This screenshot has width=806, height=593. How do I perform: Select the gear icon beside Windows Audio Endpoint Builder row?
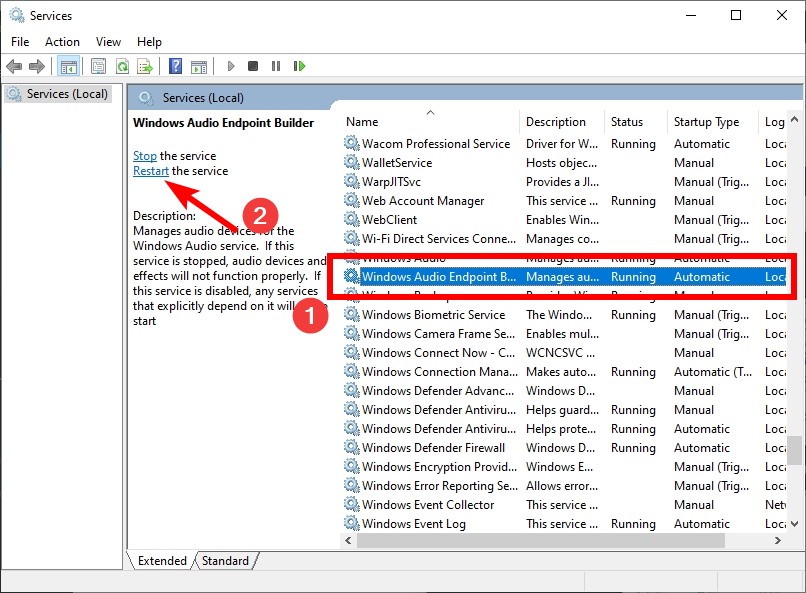(352, 276)
